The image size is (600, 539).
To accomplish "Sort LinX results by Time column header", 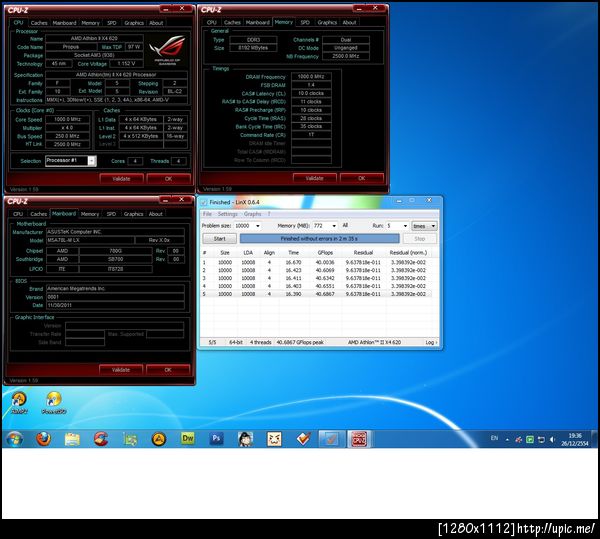I will (x=293, y=253).
